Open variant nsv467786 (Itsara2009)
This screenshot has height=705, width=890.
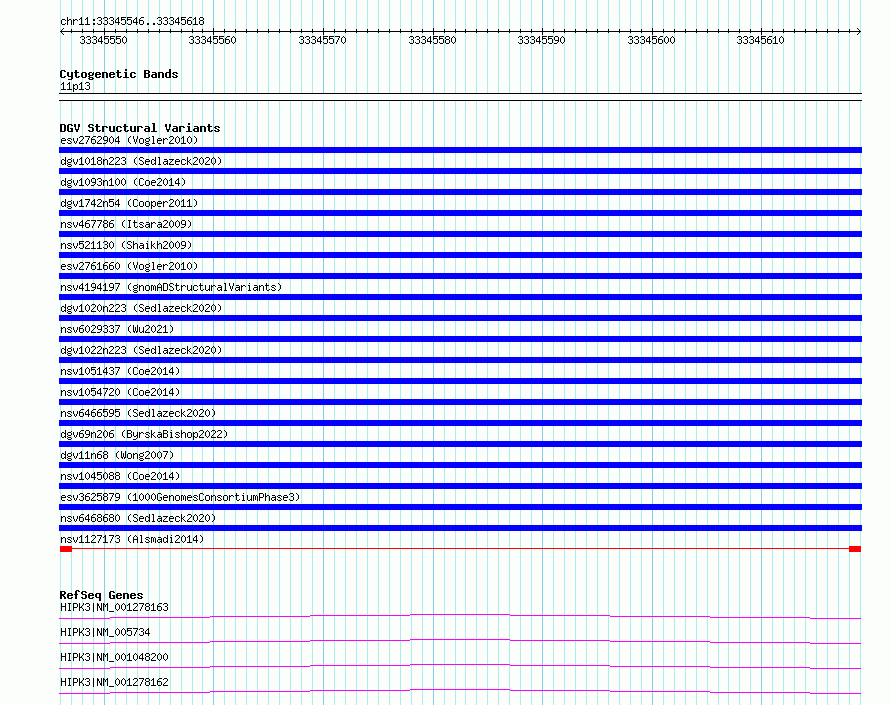pyautogui.click(x=126, y=224)
